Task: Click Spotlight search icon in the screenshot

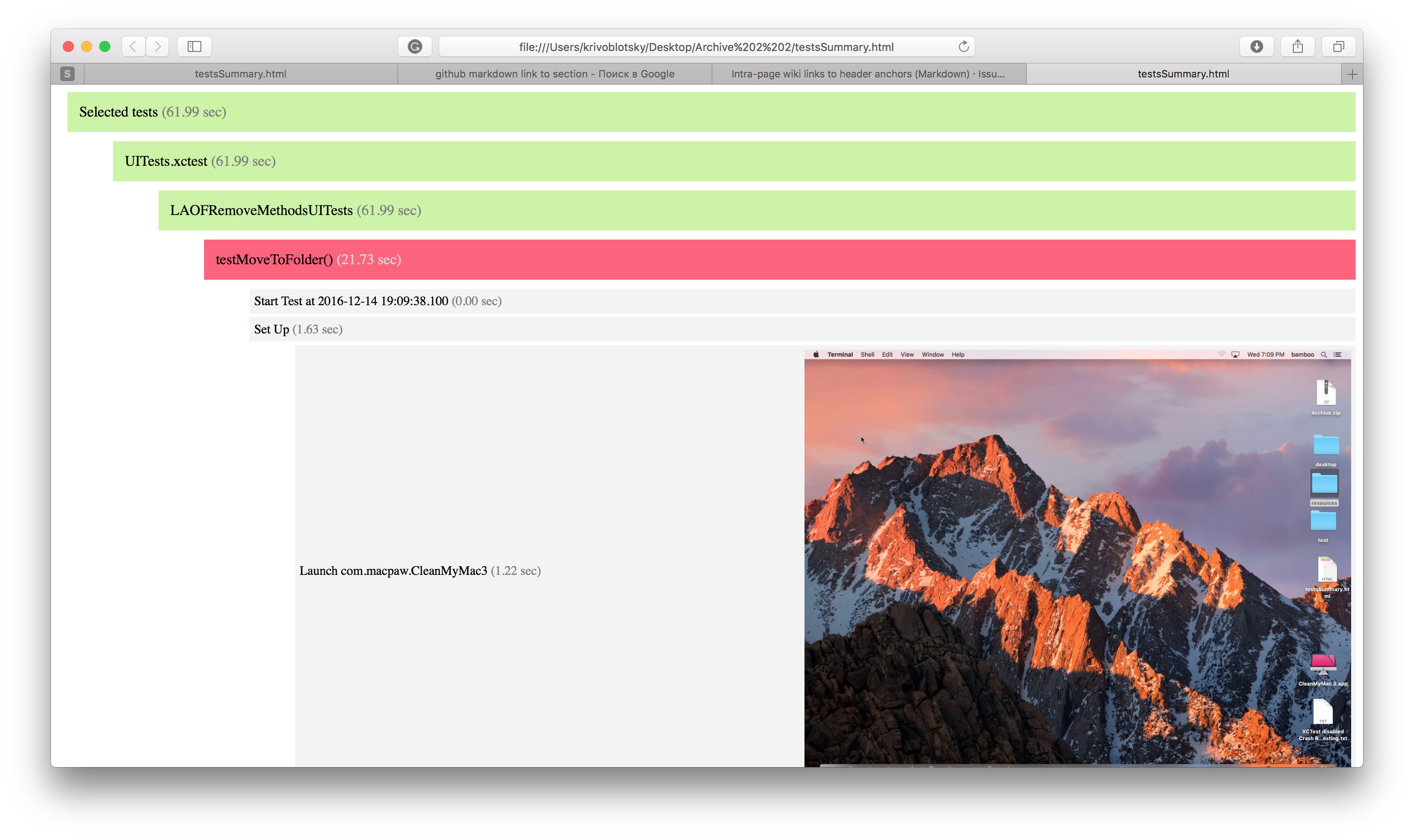Action: 1323,355
